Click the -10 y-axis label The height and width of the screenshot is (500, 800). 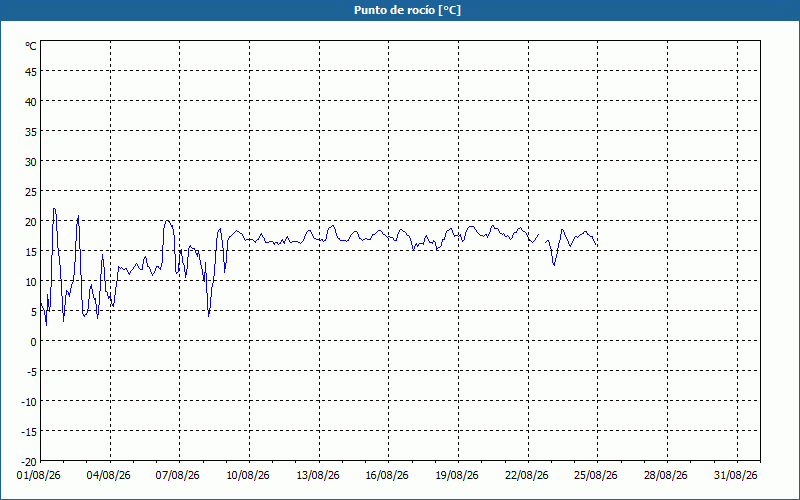point(29,402)
